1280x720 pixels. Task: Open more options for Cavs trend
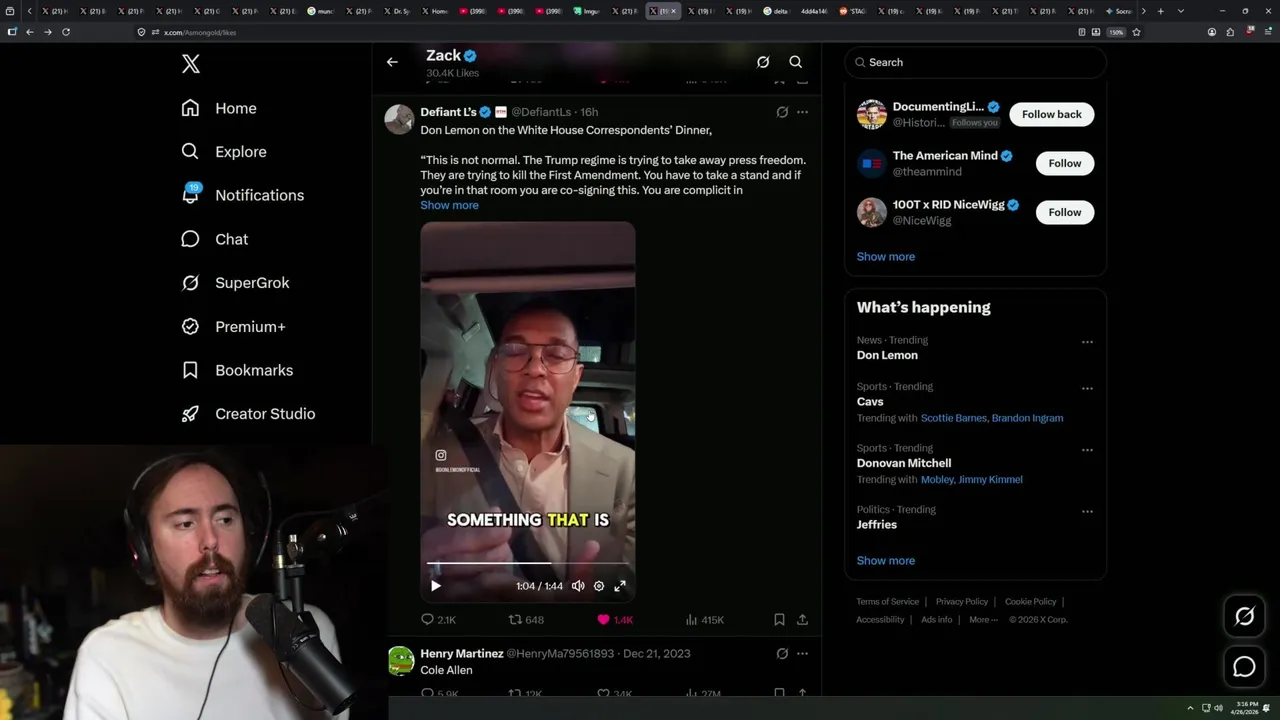point(1087,389)
